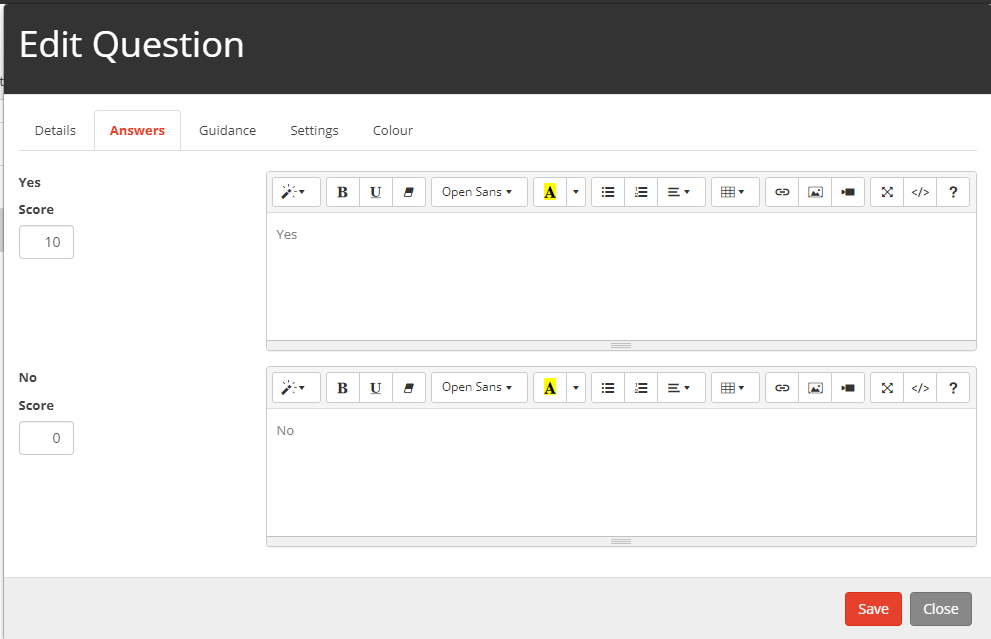Expand paragraph alignment dropdown for No answer
The height and width of the screenshot is (639, 991).
point(680,388)
